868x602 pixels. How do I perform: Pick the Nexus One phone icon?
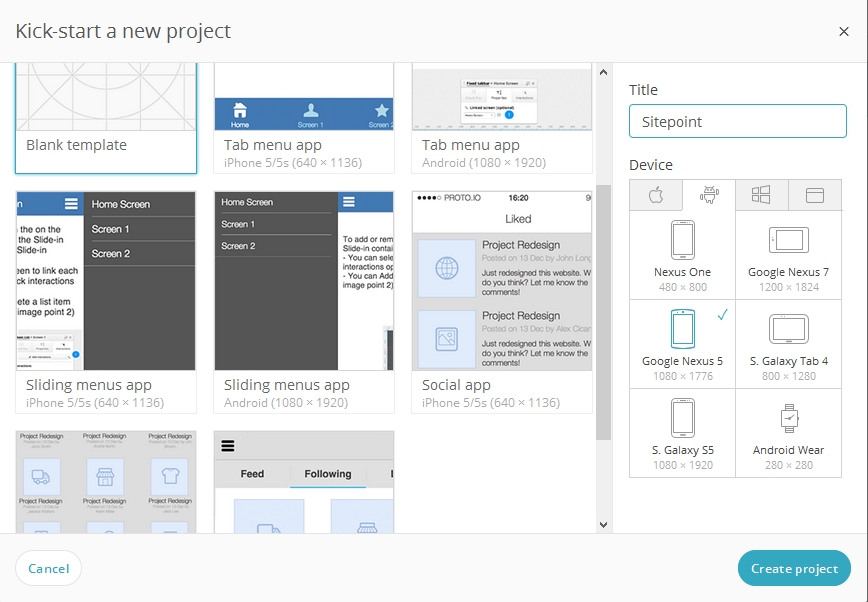click(x=683, y=240)
